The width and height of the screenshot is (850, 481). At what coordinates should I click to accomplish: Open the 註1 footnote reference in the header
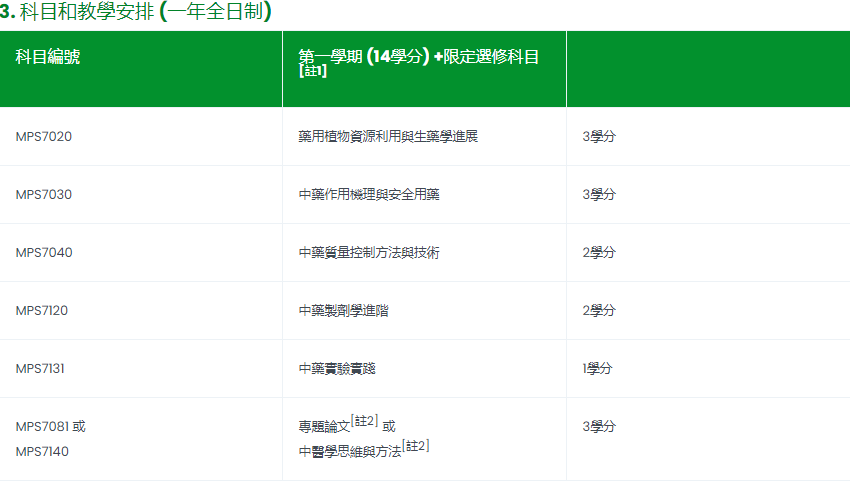point(313,72)
